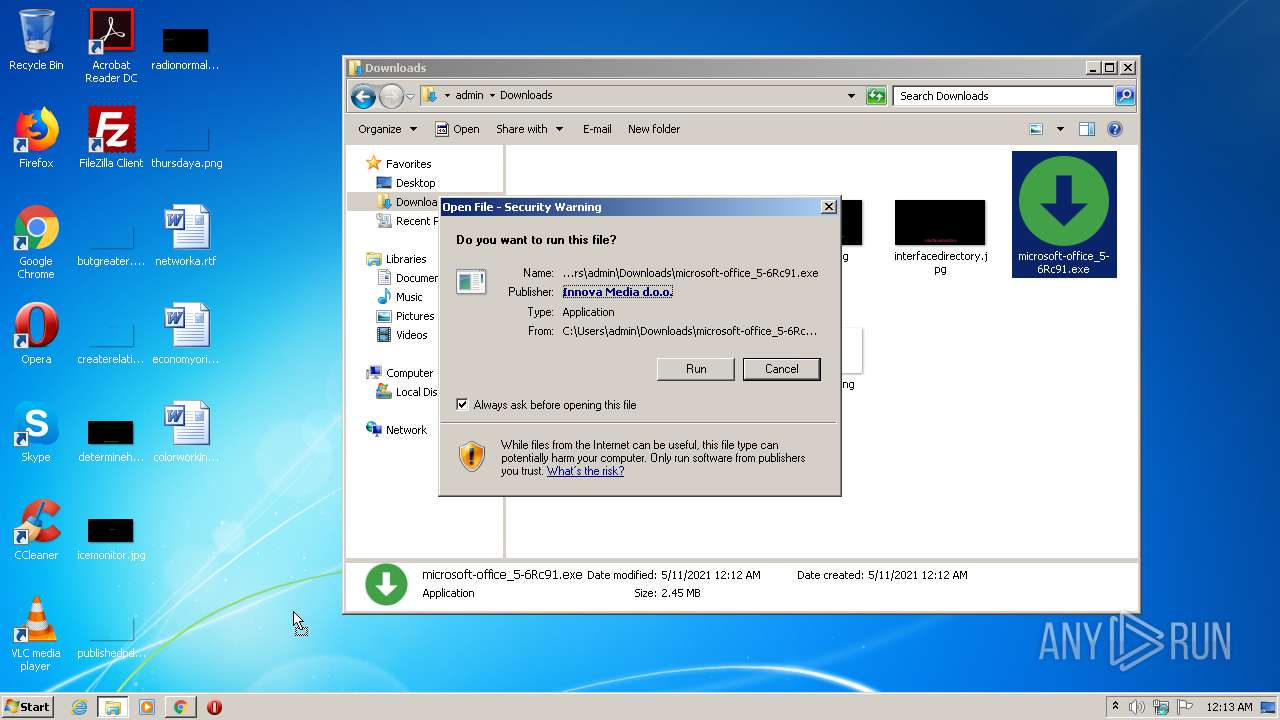Screen dimensions: 1280x720
Task: Click Opera icon in the taskbar
Action: 214,707
